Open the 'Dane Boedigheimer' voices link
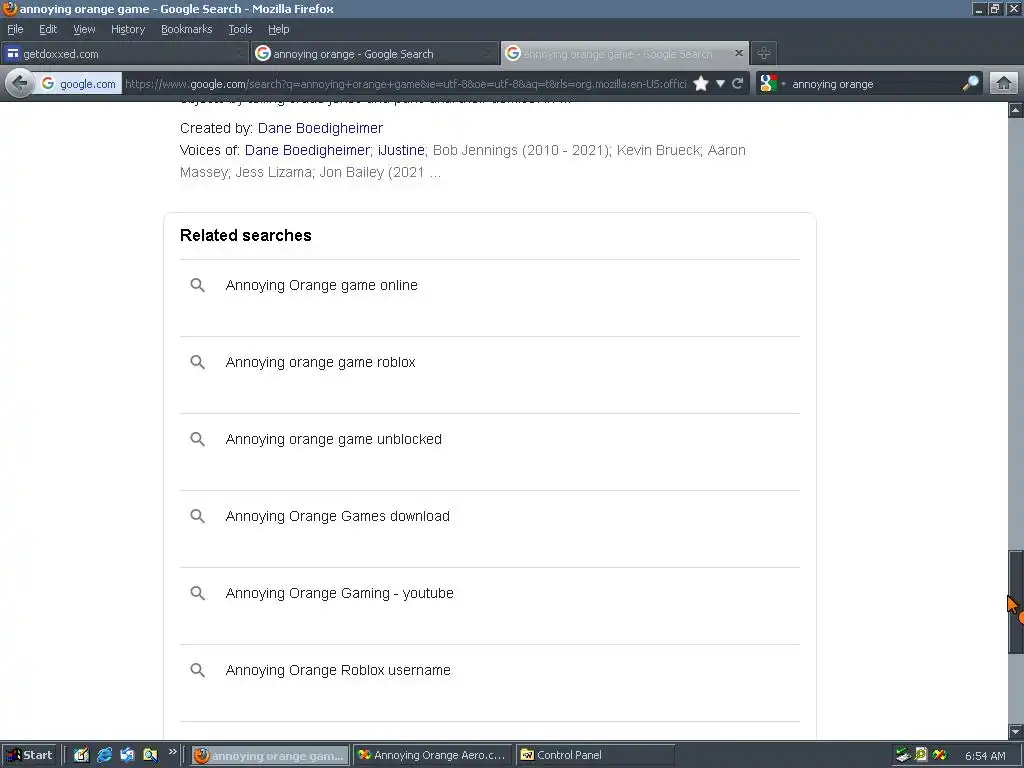This screenshot has height=768, width=1024. tap(307, 150)
